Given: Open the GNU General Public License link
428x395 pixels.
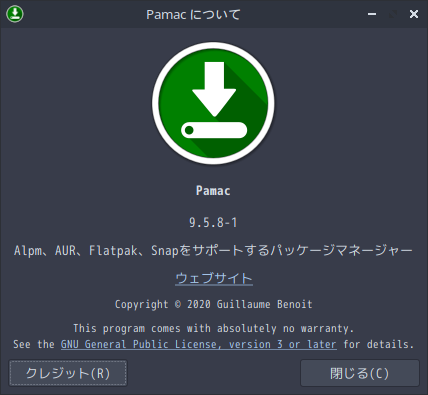Looking at the screenshot, I should click(x=199, y=344).
